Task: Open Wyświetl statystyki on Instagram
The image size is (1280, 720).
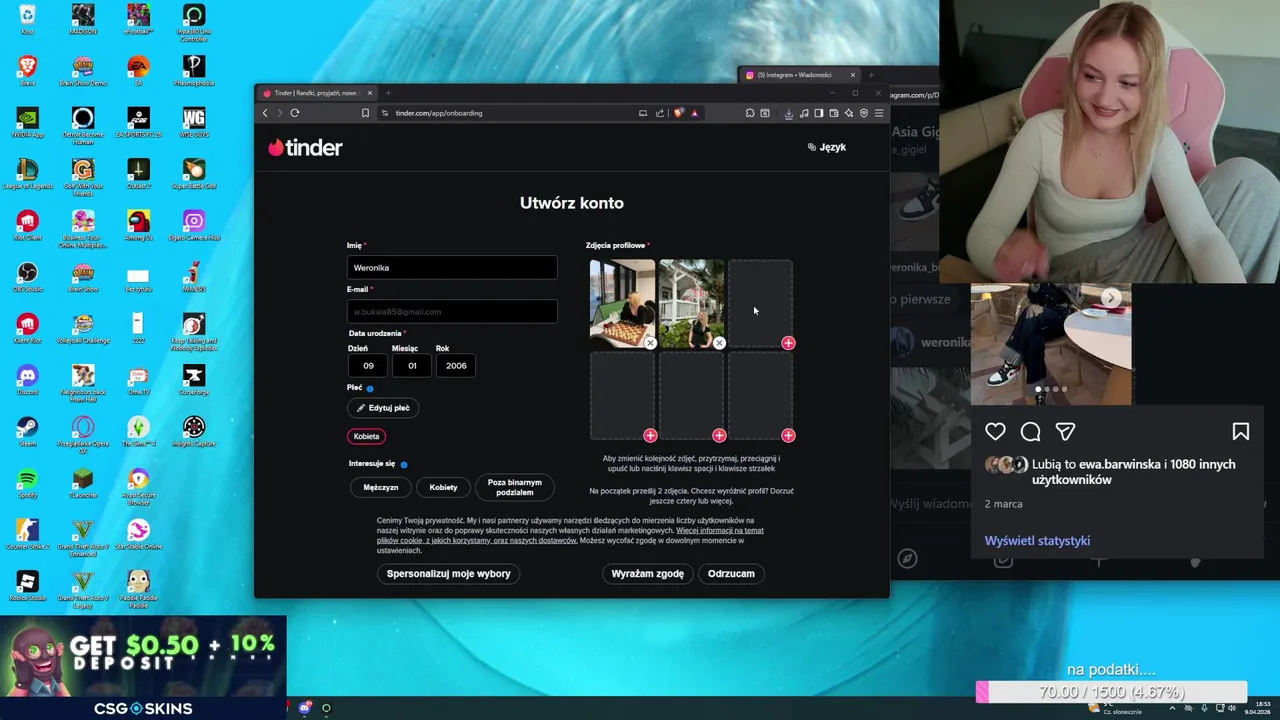Action: click(1037, 541)
